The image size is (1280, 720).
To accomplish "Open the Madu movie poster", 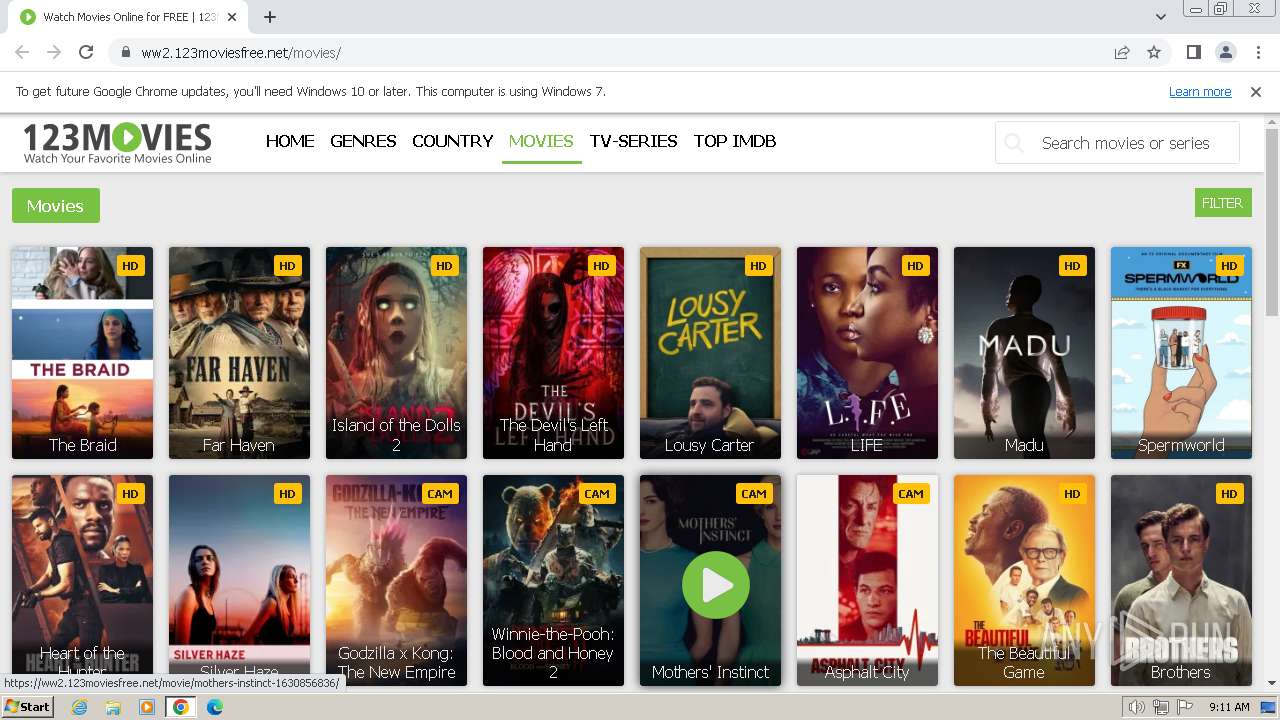I will [1024, 353].
